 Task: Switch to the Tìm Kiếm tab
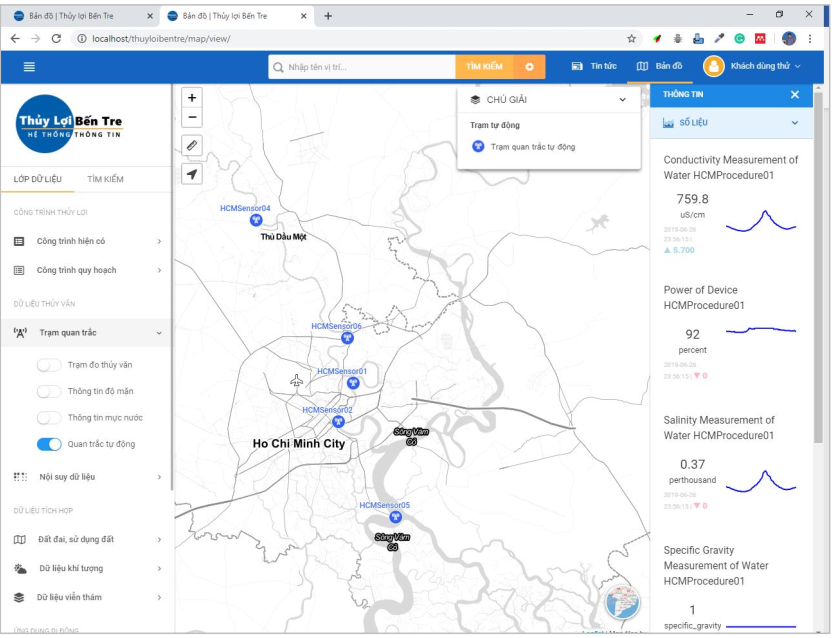tap(106, 179)
